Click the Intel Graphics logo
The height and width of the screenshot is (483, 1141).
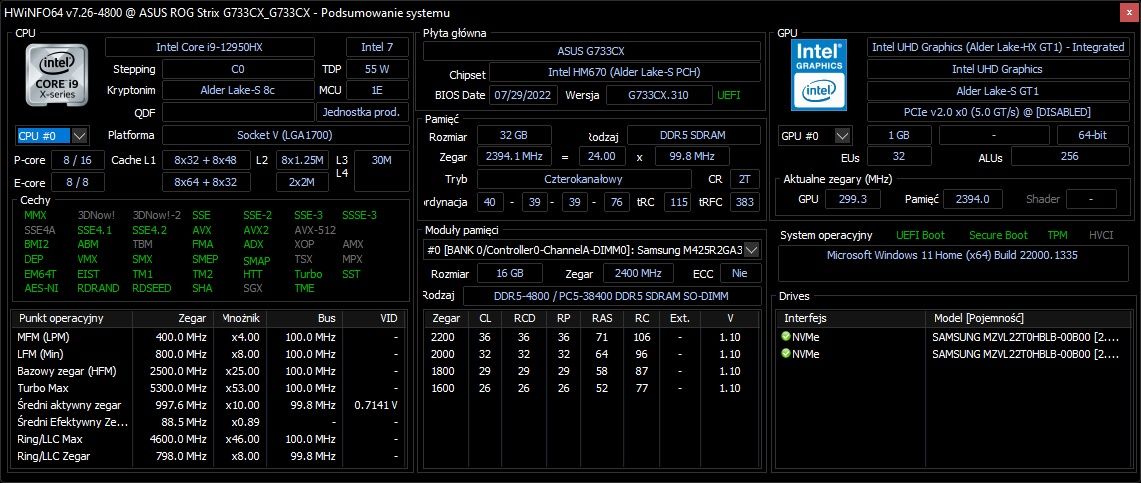click(819, 74)
